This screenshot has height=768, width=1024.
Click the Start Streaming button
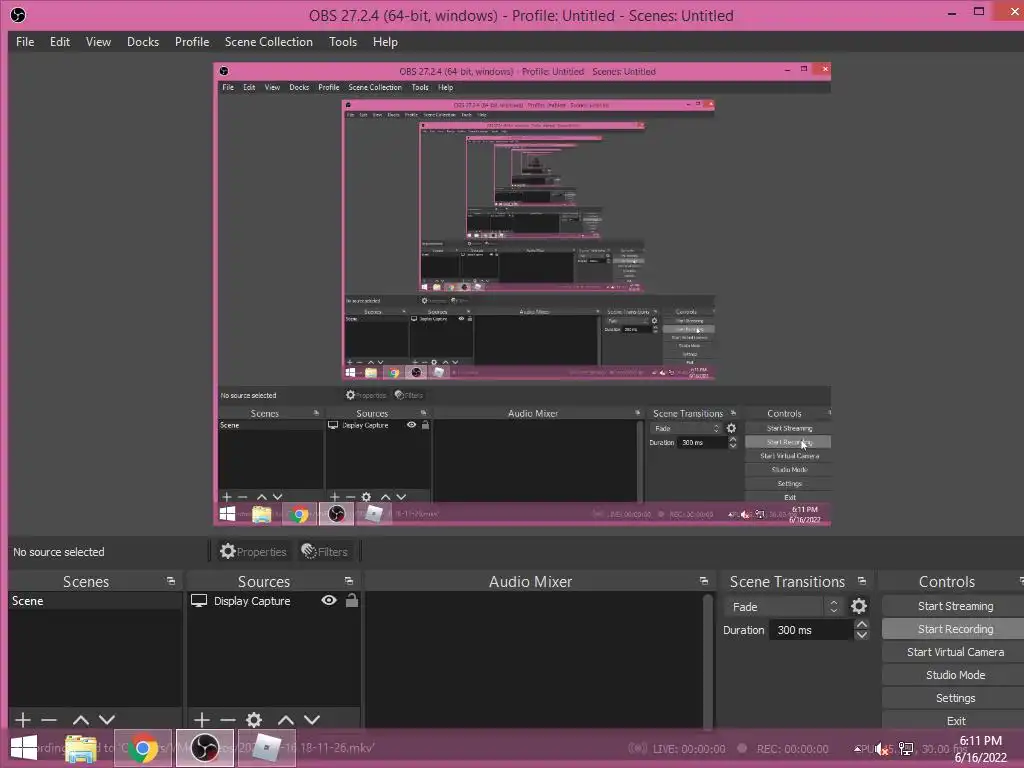(955, 606)
